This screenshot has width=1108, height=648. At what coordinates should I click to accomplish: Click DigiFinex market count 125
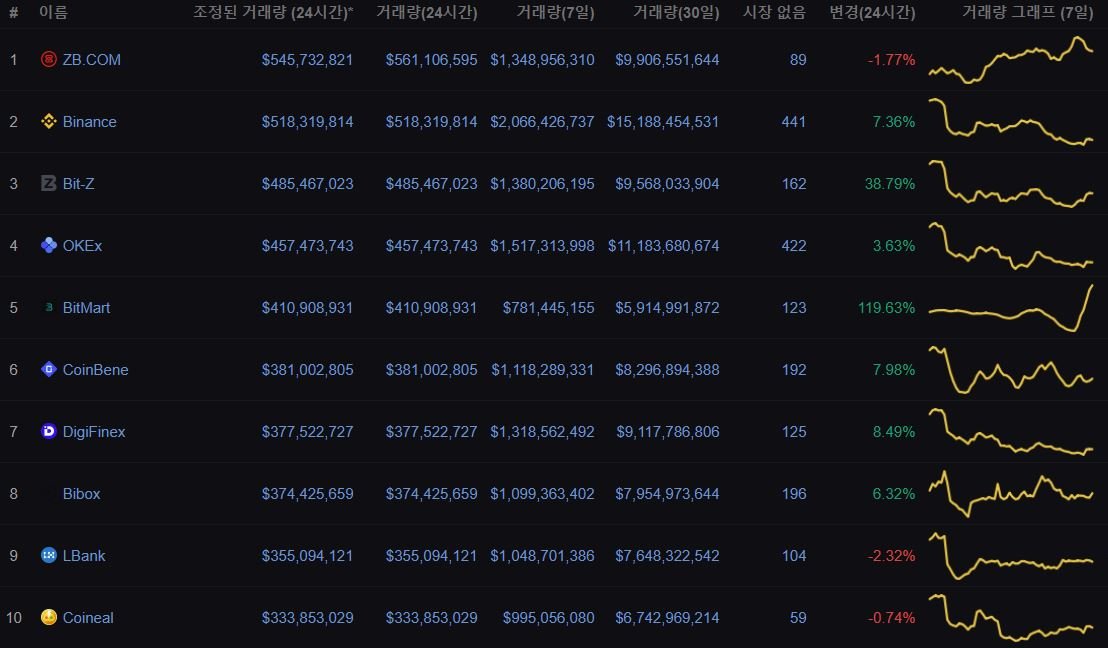(794, 432)
